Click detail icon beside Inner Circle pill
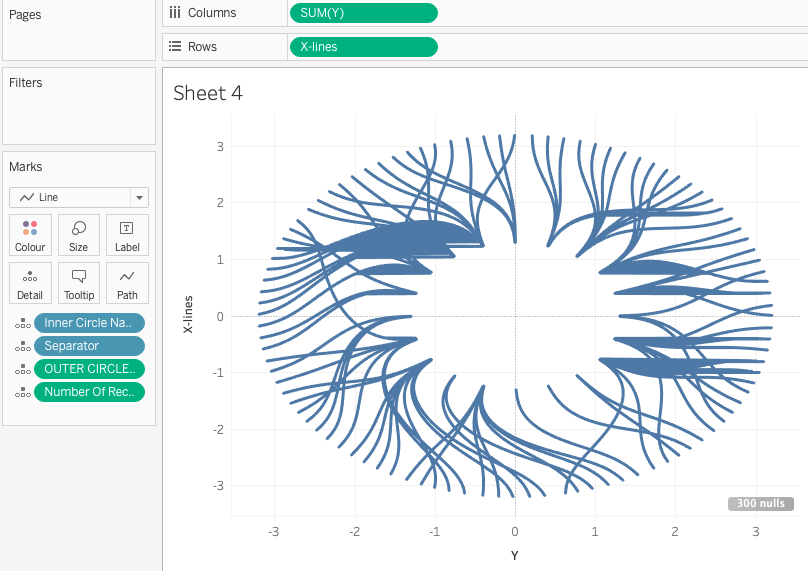Viewport: 808px width, 571px height. click(21, 323)
